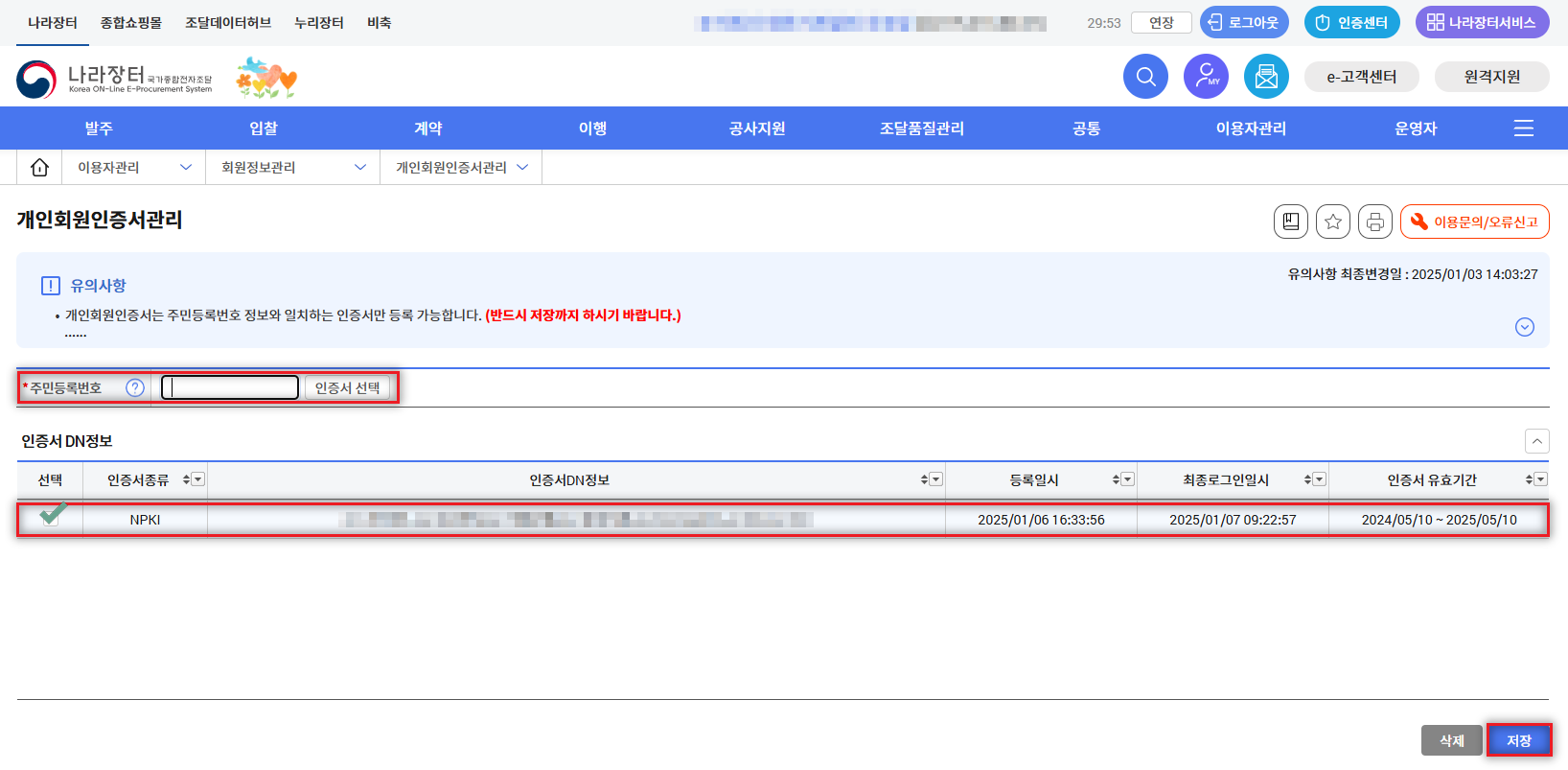Viewport: 1568px width, 770px height.
Task: Open filter dropdown on 인증서DN정보 column
Action: [936, 479]
